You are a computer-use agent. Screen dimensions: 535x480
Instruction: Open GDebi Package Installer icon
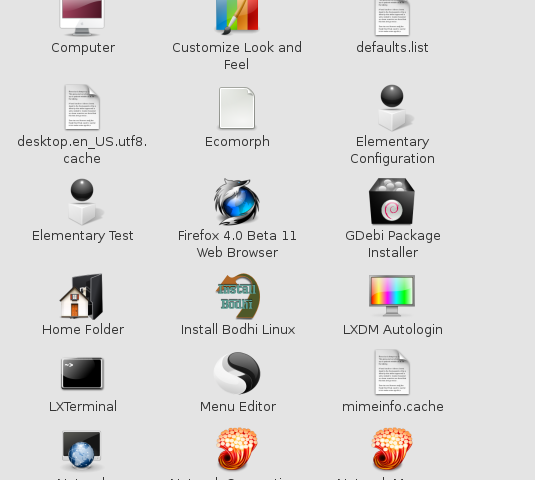point(392,201)
